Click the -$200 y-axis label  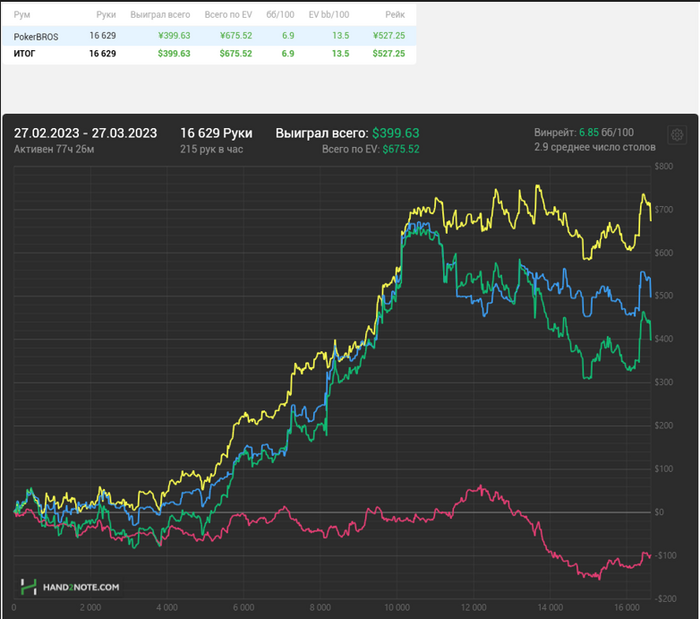click(665, 598)
